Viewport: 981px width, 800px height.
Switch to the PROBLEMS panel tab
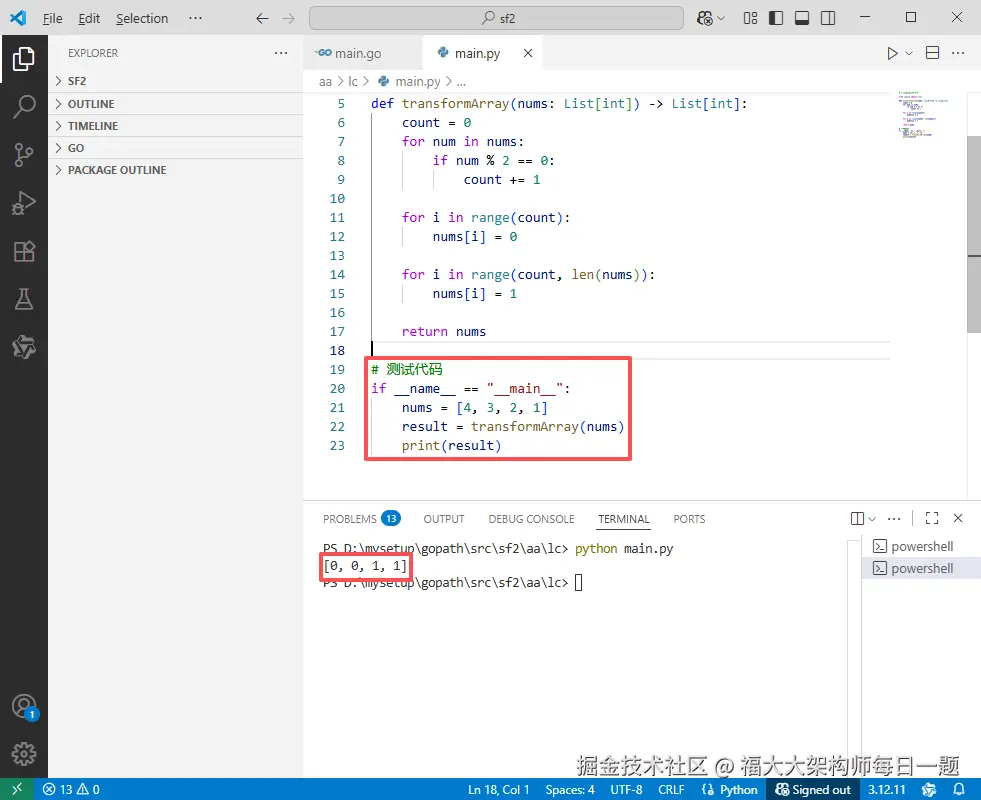[x=361, y=519]
